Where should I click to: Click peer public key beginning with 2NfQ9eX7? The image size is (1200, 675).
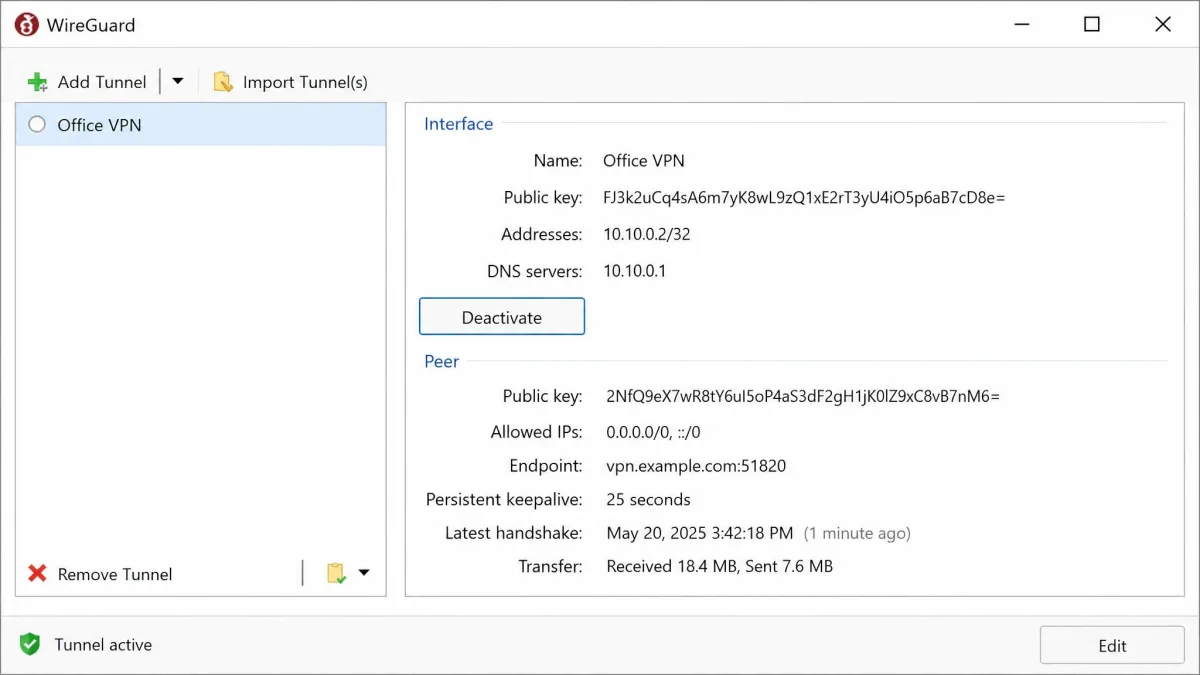[803, 396]
